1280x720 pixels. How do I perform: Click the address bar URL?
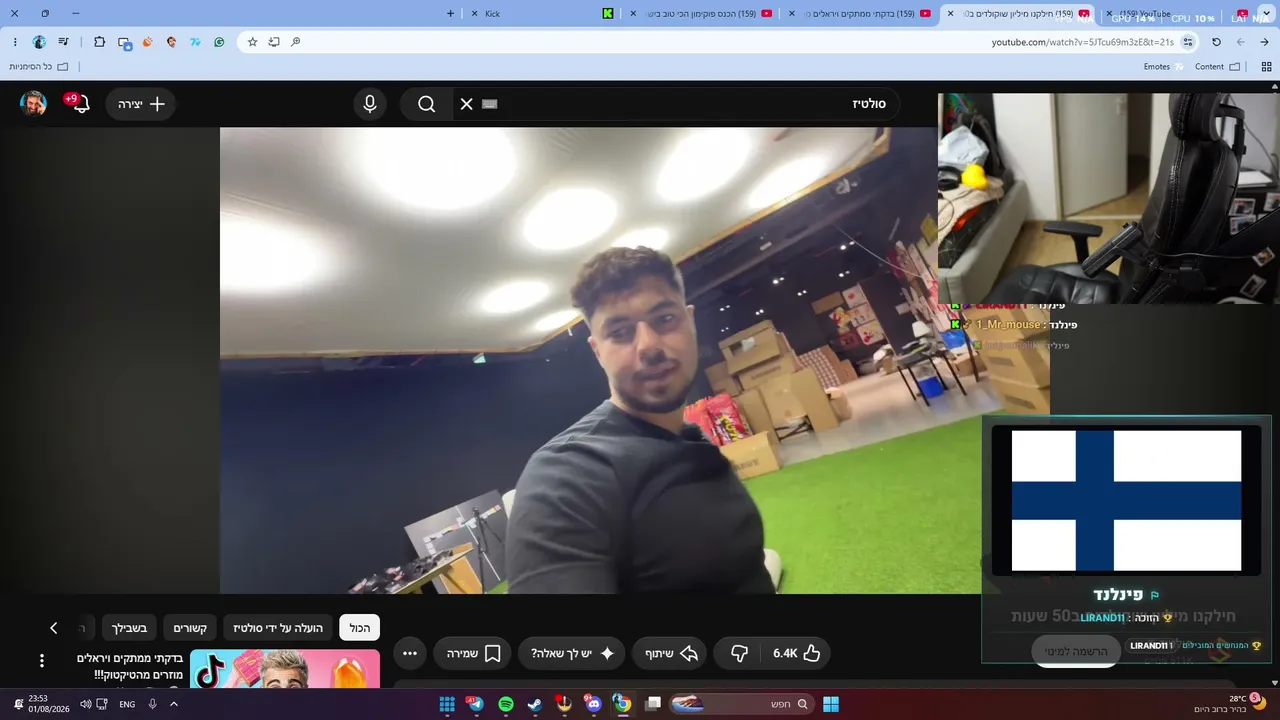[x=1083, y=42]
